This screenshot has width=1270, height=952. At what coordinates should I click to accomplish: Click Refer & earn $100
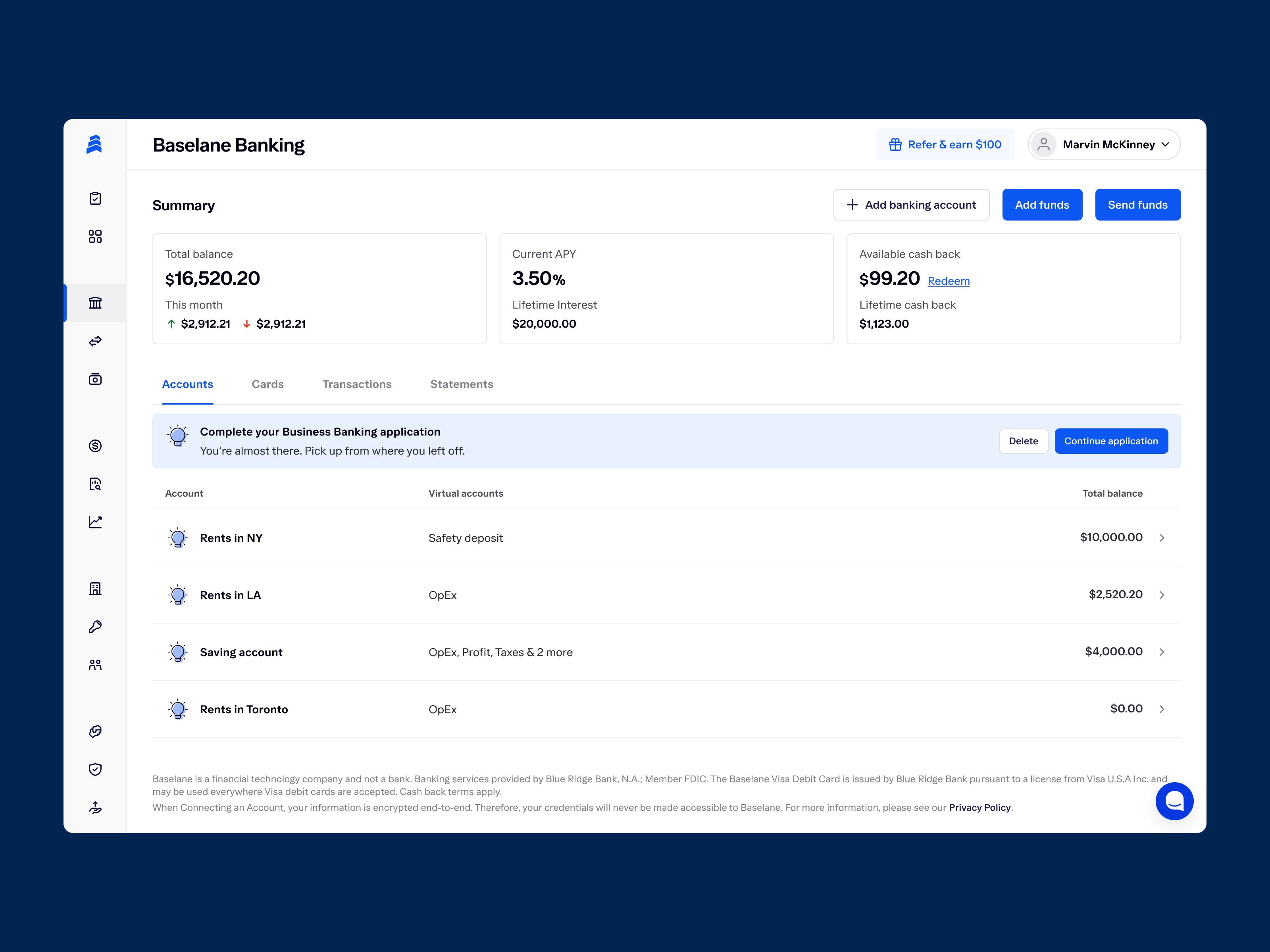coord(945,145)
